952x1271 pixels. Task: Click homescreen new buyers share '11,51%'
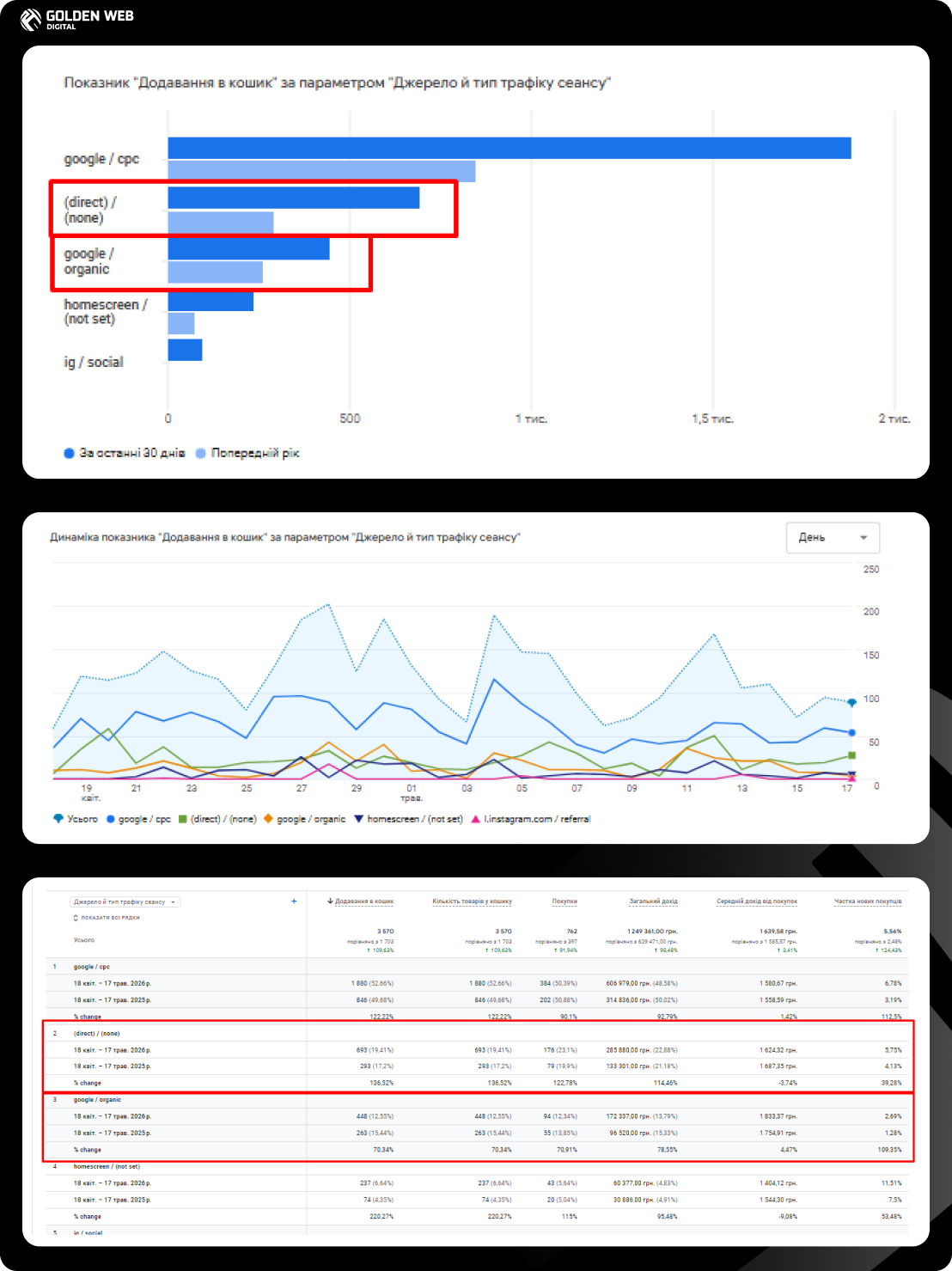(x=892, y=1183)
